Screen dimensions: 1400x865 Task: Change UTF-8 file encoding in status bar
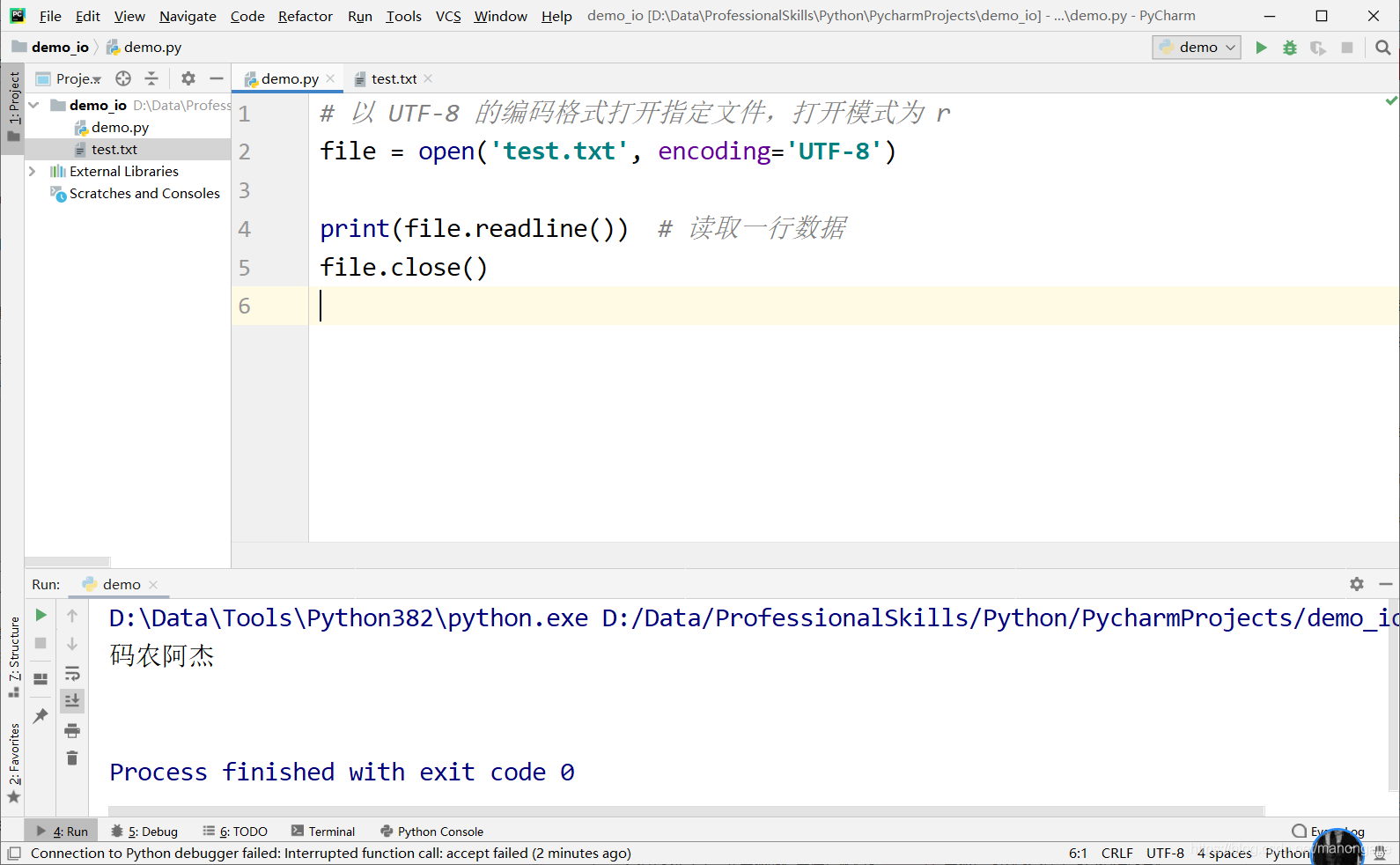click(1165, 853)
